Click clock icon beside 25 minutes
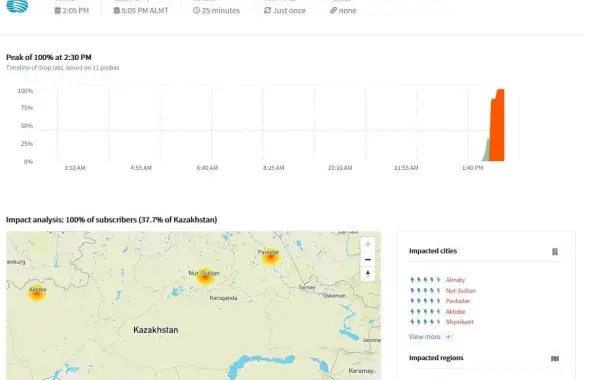 [196, 11]
